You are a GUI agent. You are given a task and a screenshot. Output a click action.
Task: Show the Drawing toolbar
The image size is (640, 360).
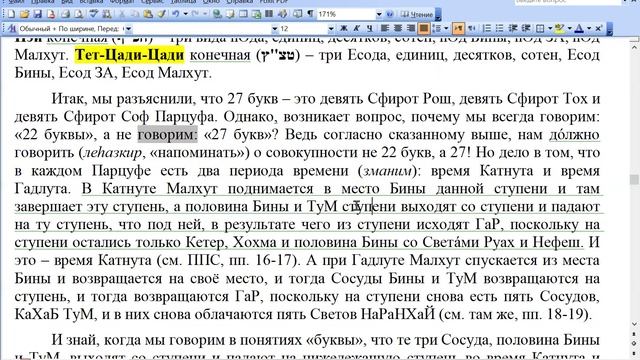pos(282,14)
